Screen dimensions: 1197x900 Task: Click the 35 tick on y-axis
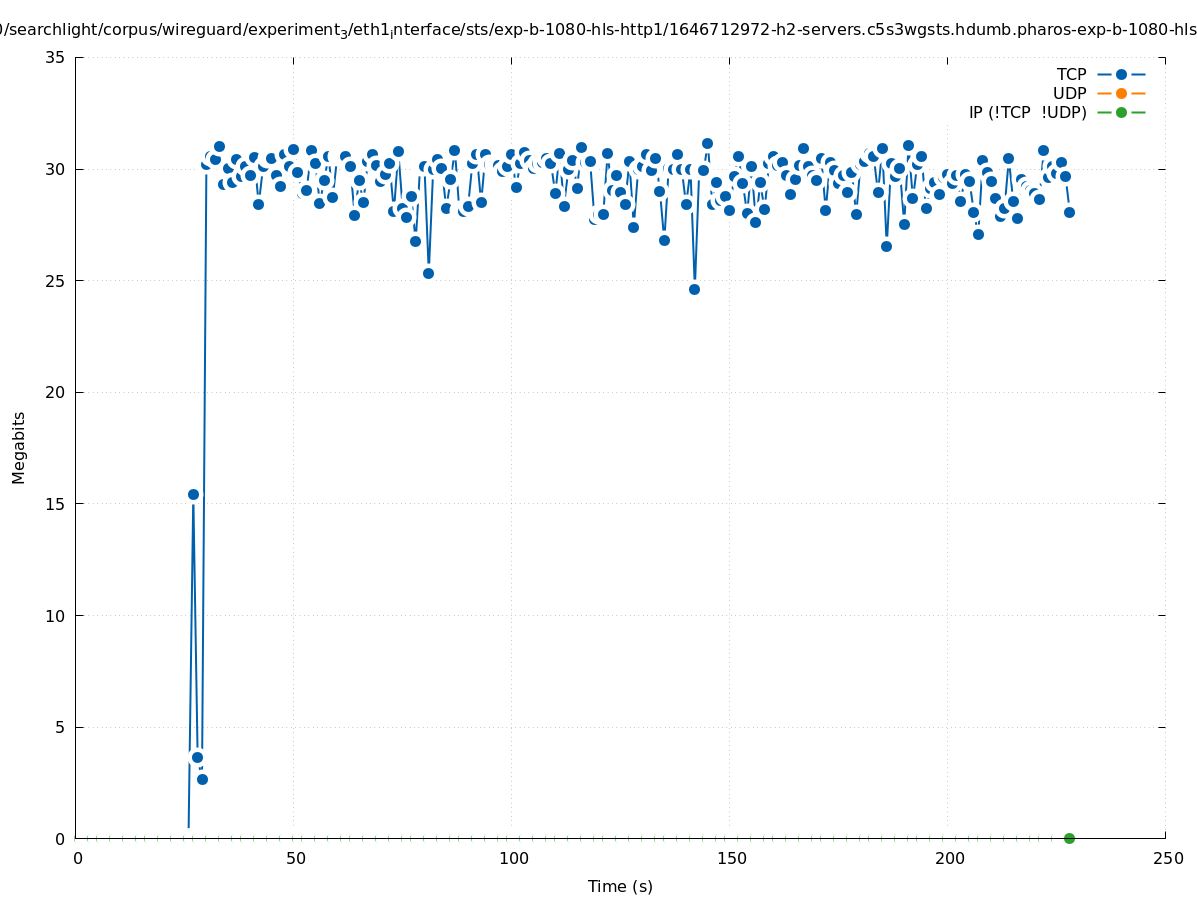pos(55,57)
